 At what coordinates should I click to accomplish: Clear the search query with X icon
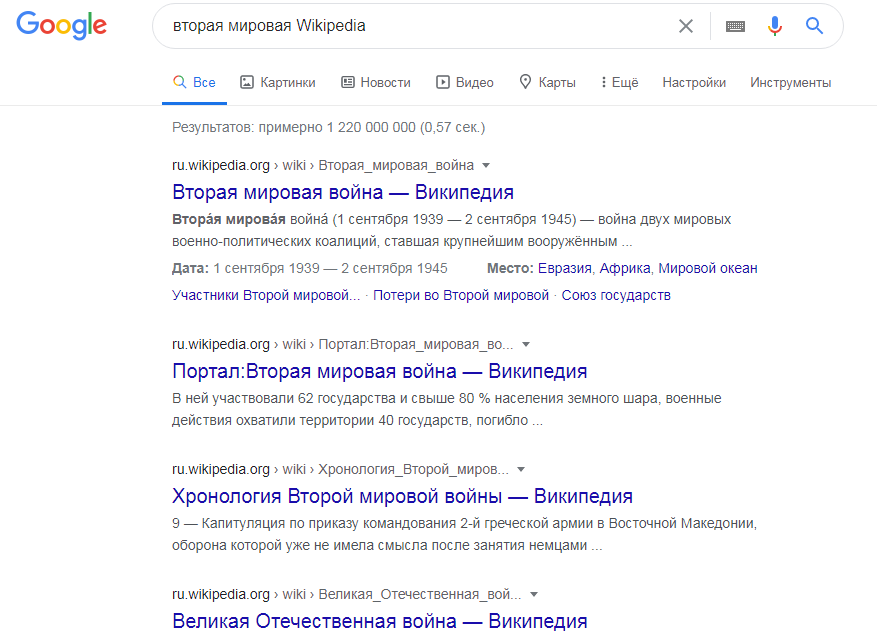[686, 26]
